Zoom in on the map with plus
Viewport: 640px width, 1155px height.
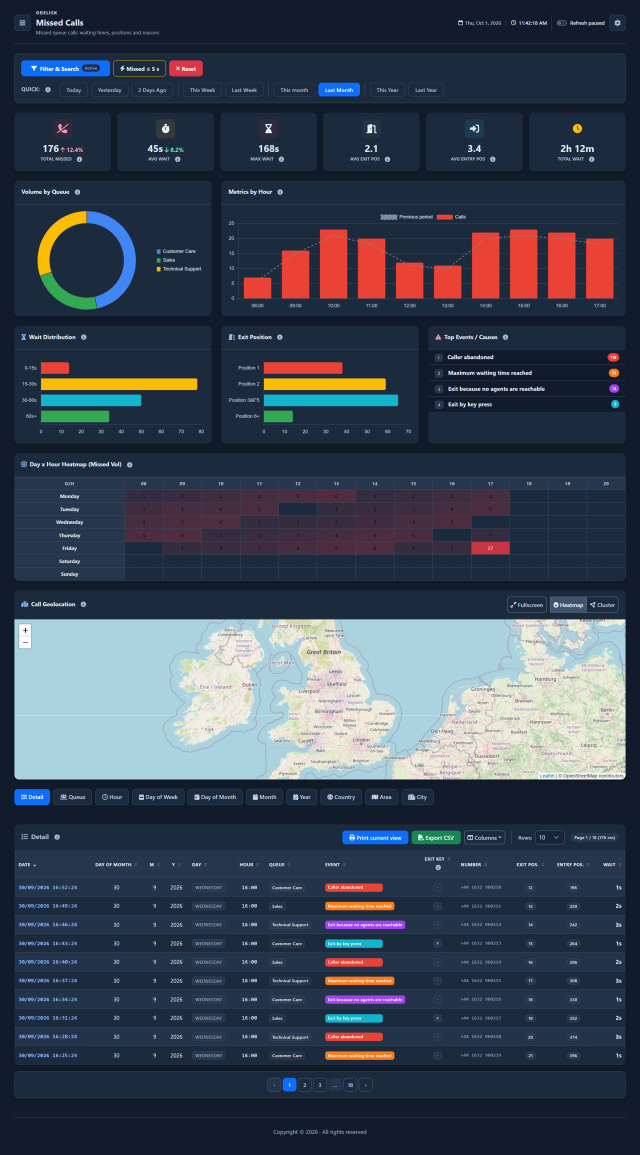pyautogui.click(x=25, y=631)
